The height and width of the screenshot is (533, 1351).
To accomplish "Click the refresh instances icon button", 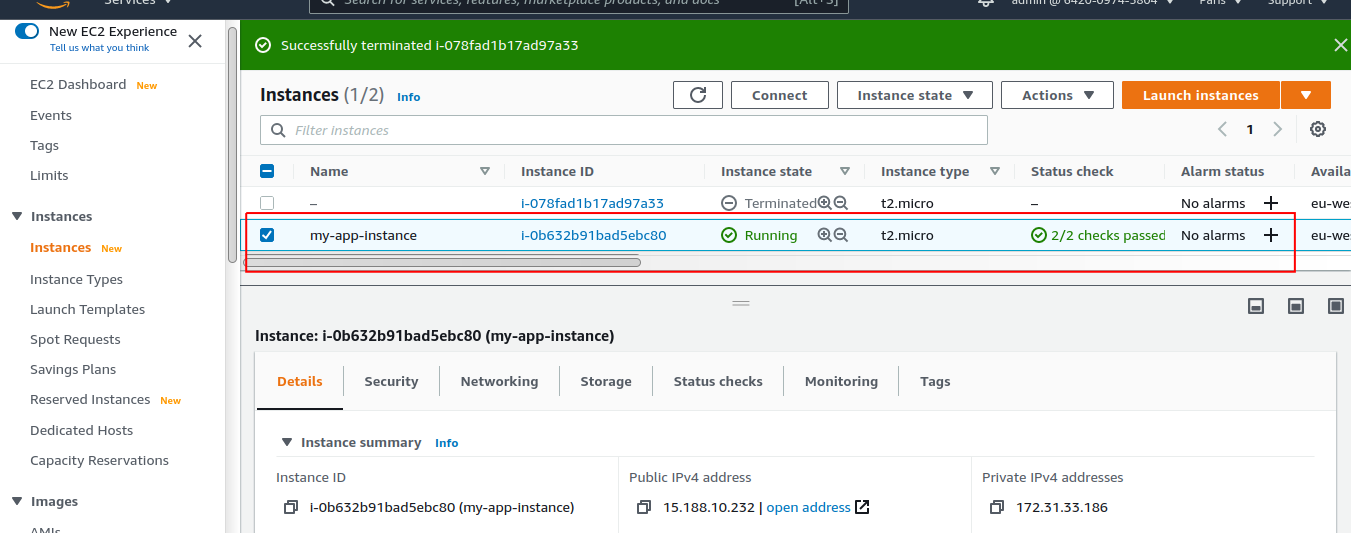I will point(698,95).
